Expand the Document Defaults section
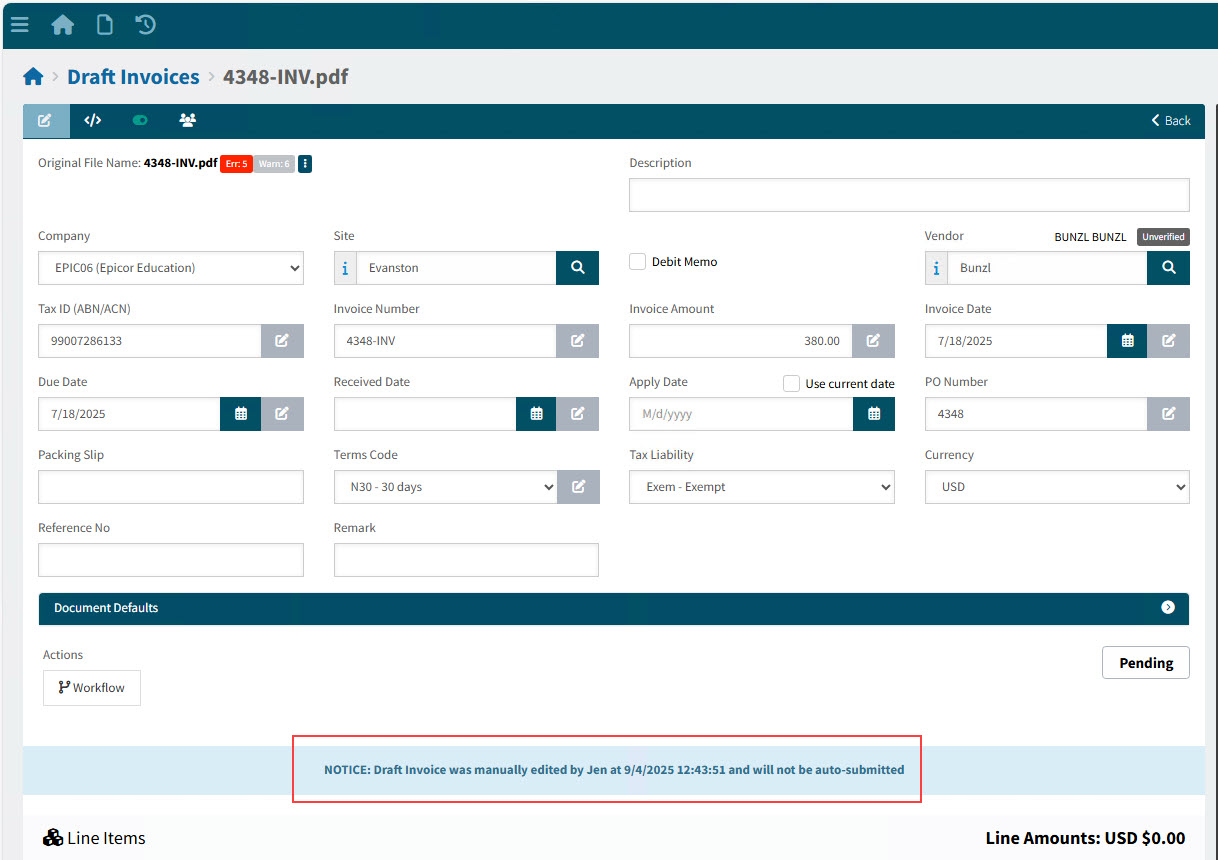This screenshot has height=860, width=1218. click(1167, 608)
